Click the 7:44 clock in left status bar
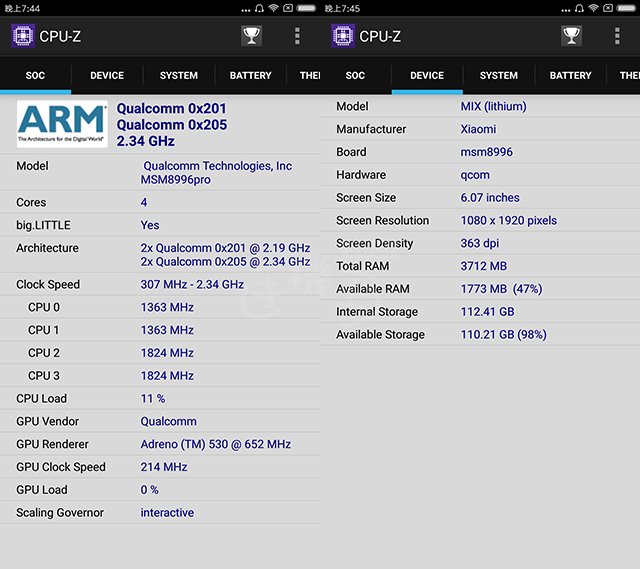The image size is (640, 569). pyautogui.click(x=22, y=9)
